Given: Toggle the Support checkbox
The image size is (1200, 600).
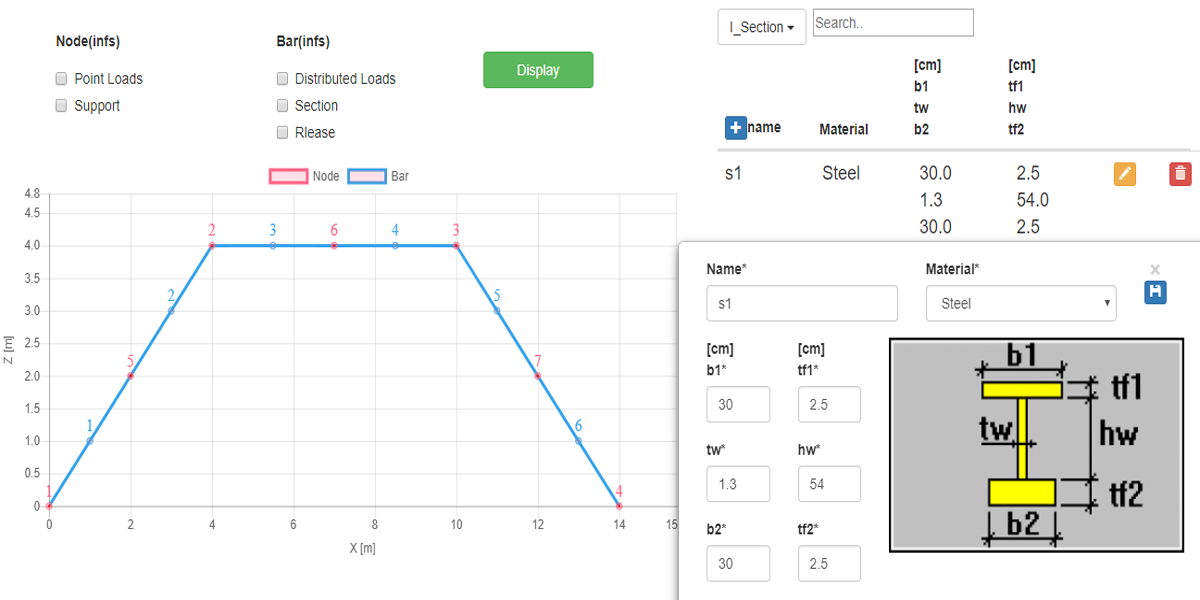Looking at the screenshot, I should click(x=61, y=105).
